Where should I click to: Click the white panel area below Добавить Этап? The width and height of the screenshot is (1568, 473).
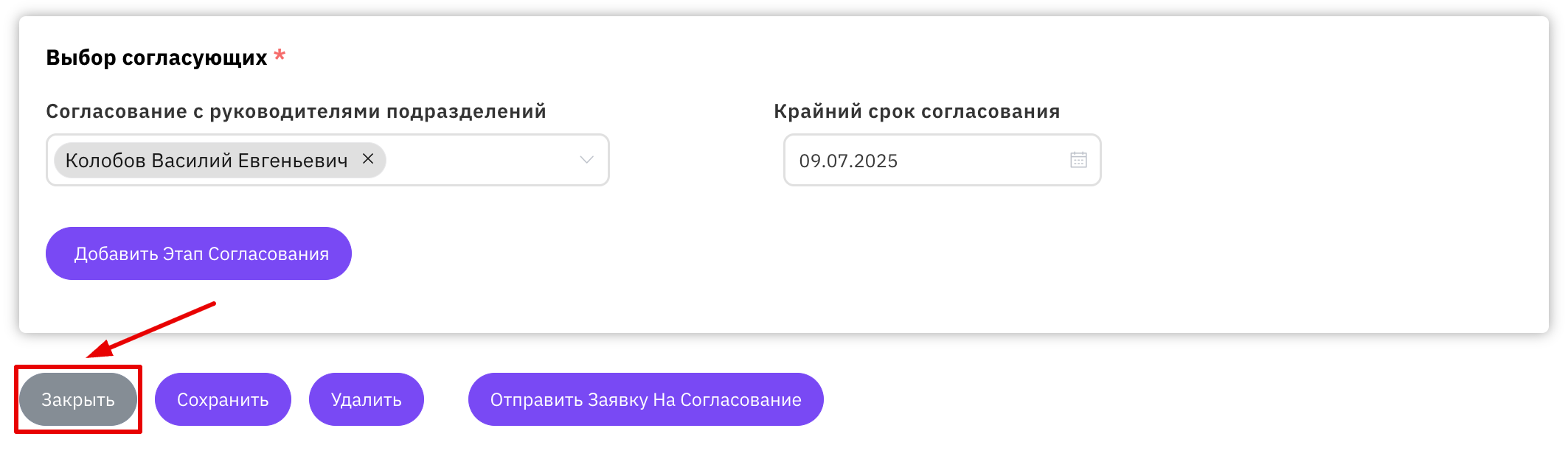pos(738,306)
